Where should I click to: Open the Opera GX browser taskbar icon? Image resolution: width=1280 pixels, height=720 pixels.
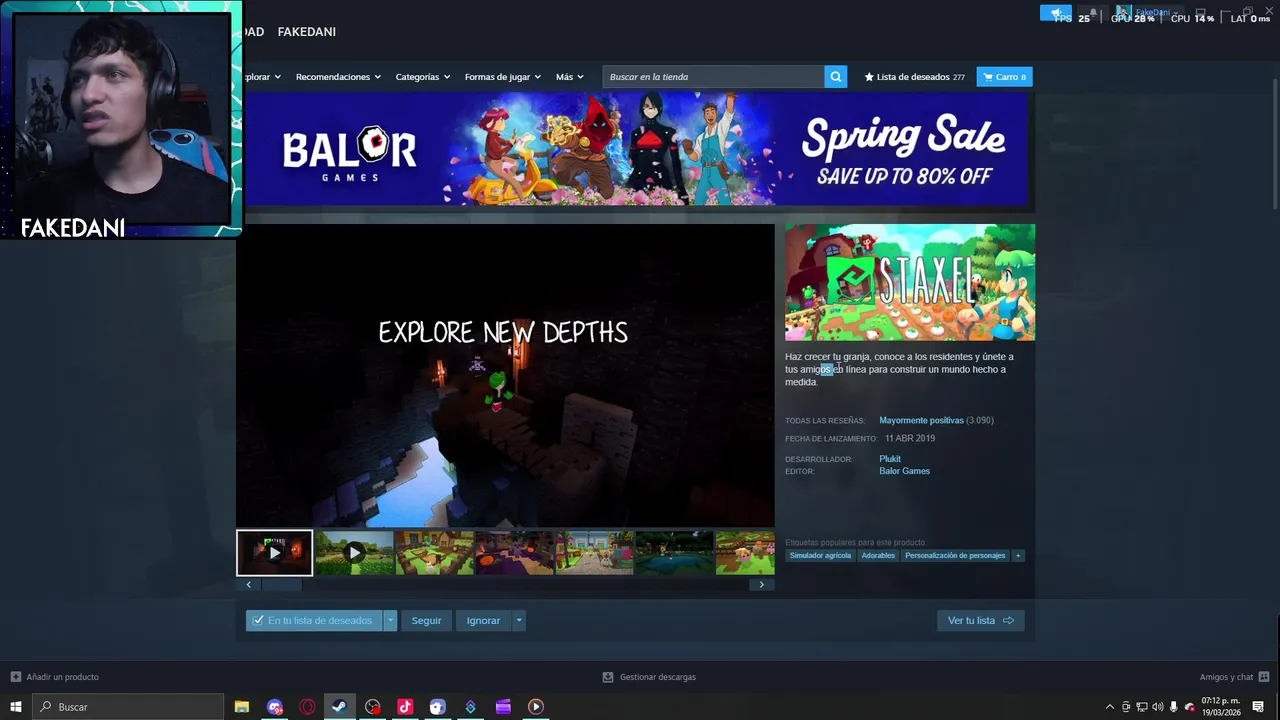(307, 707)
